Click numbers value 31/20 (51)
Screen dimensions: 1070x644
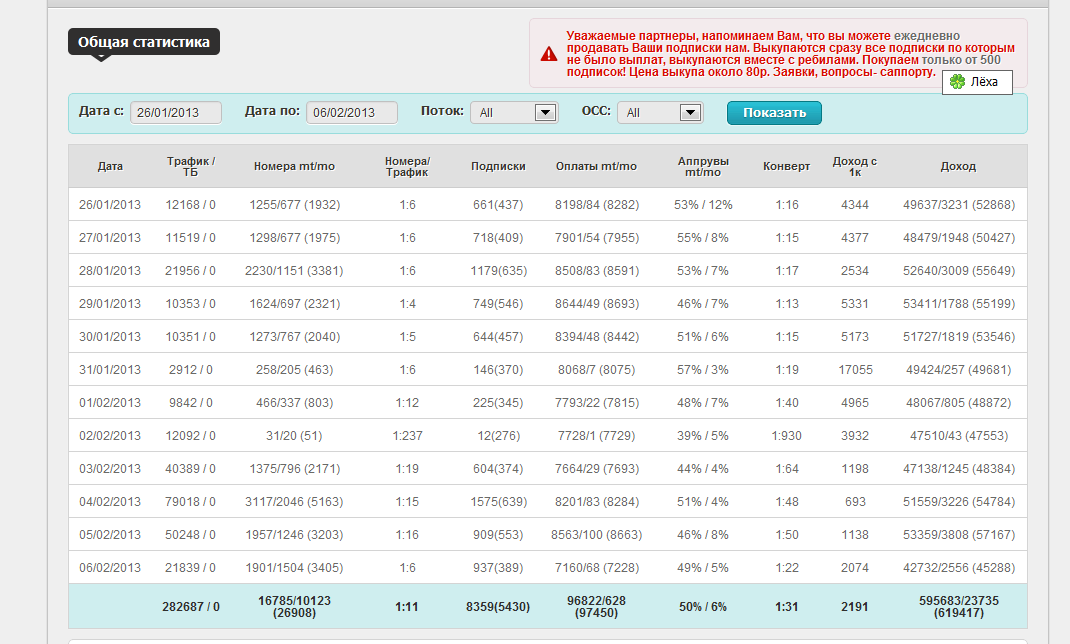click(x=294, y=435)
